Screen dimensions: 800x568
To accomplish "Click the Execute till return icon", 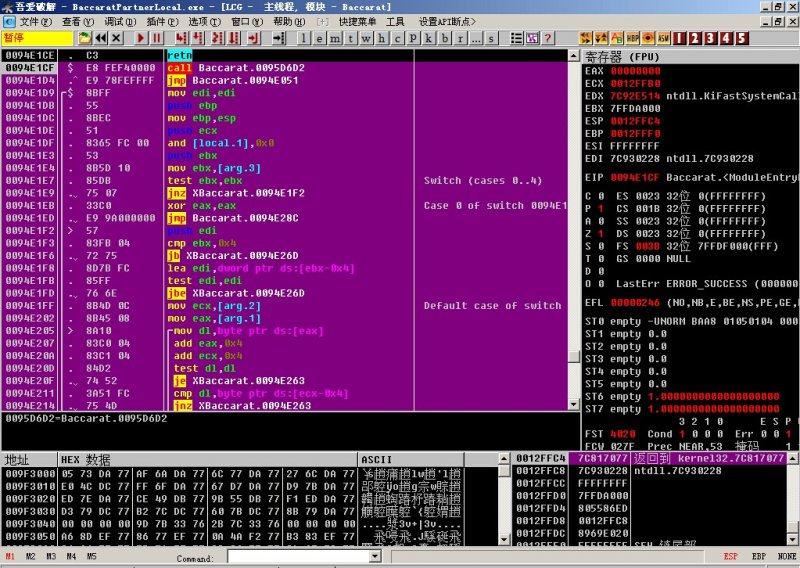I will 254,38.
